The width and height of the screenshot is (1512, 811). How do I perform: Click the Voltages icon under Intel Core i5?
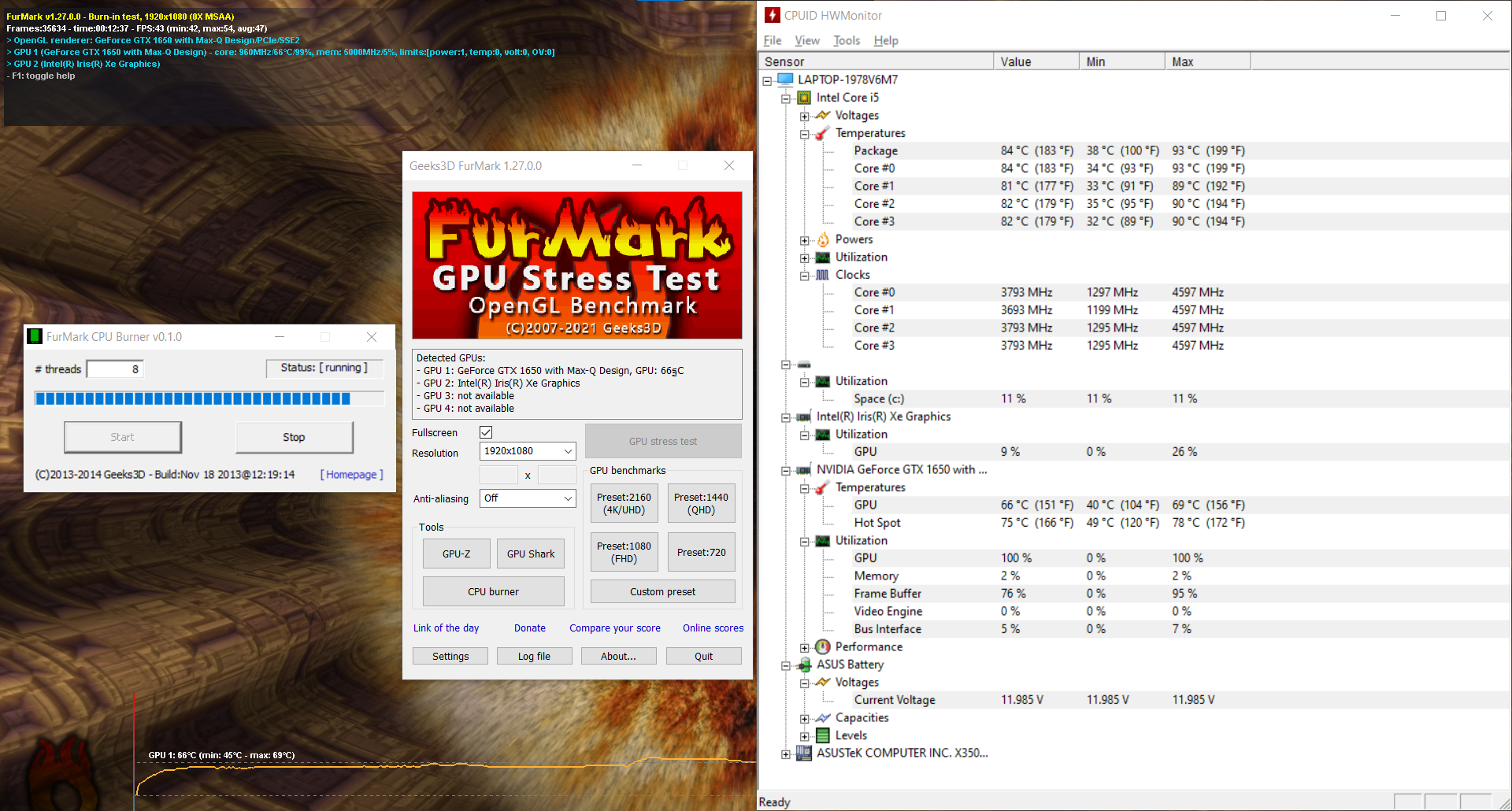point(823,115)
